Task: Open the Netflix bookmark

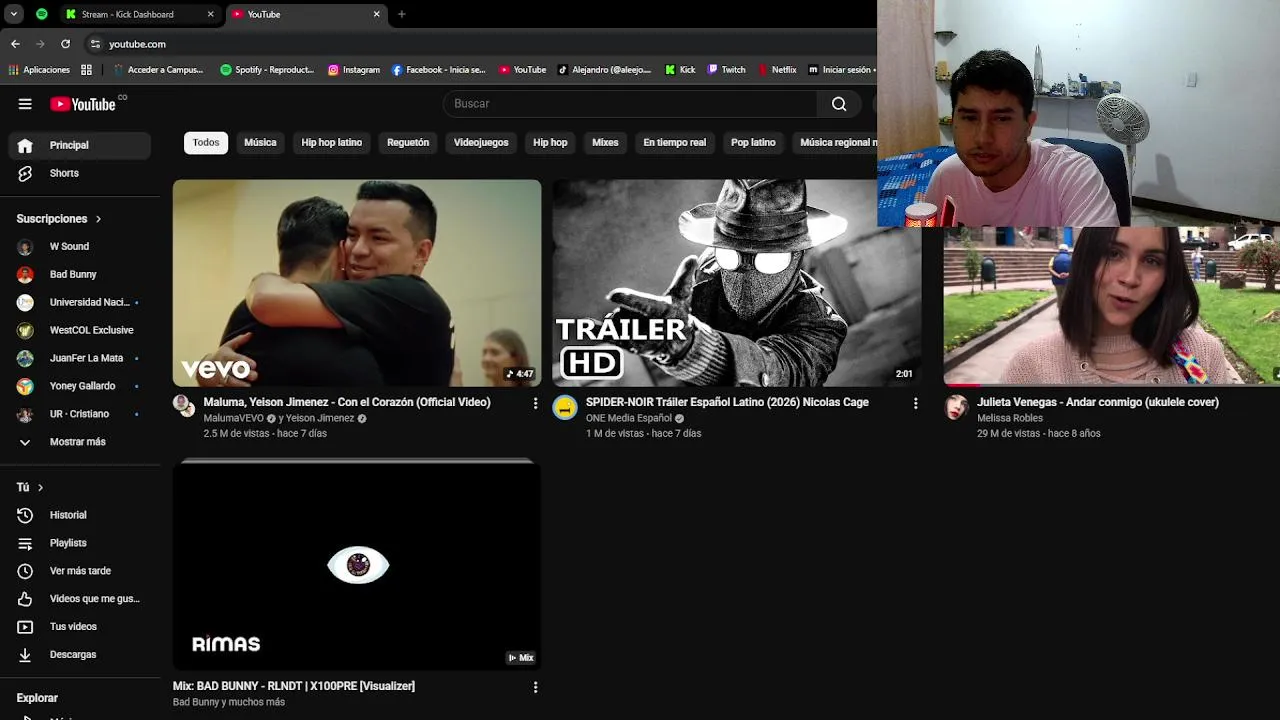Action: [777, 70]
